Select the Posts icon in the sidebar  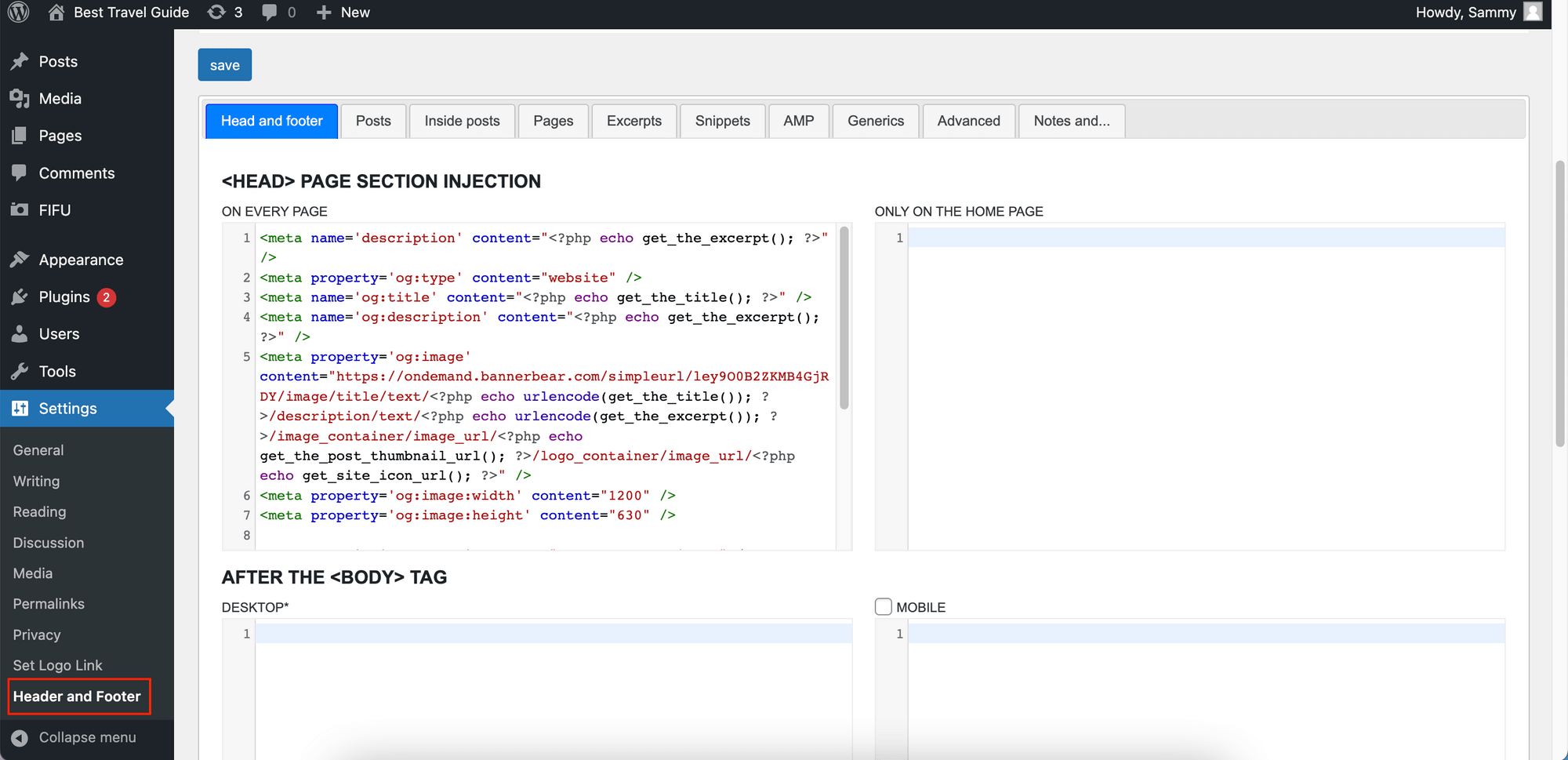coord(20,61)
